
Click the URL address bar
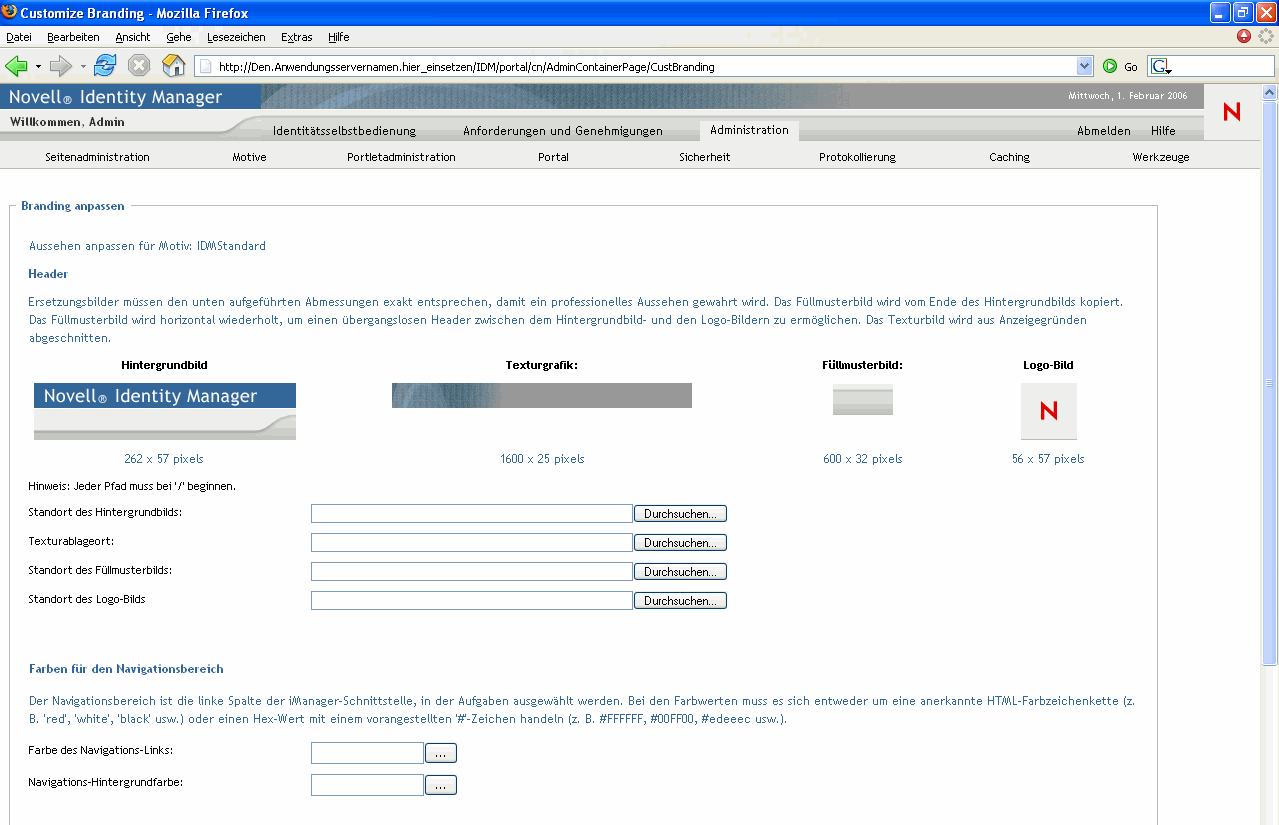click(645, 67)
